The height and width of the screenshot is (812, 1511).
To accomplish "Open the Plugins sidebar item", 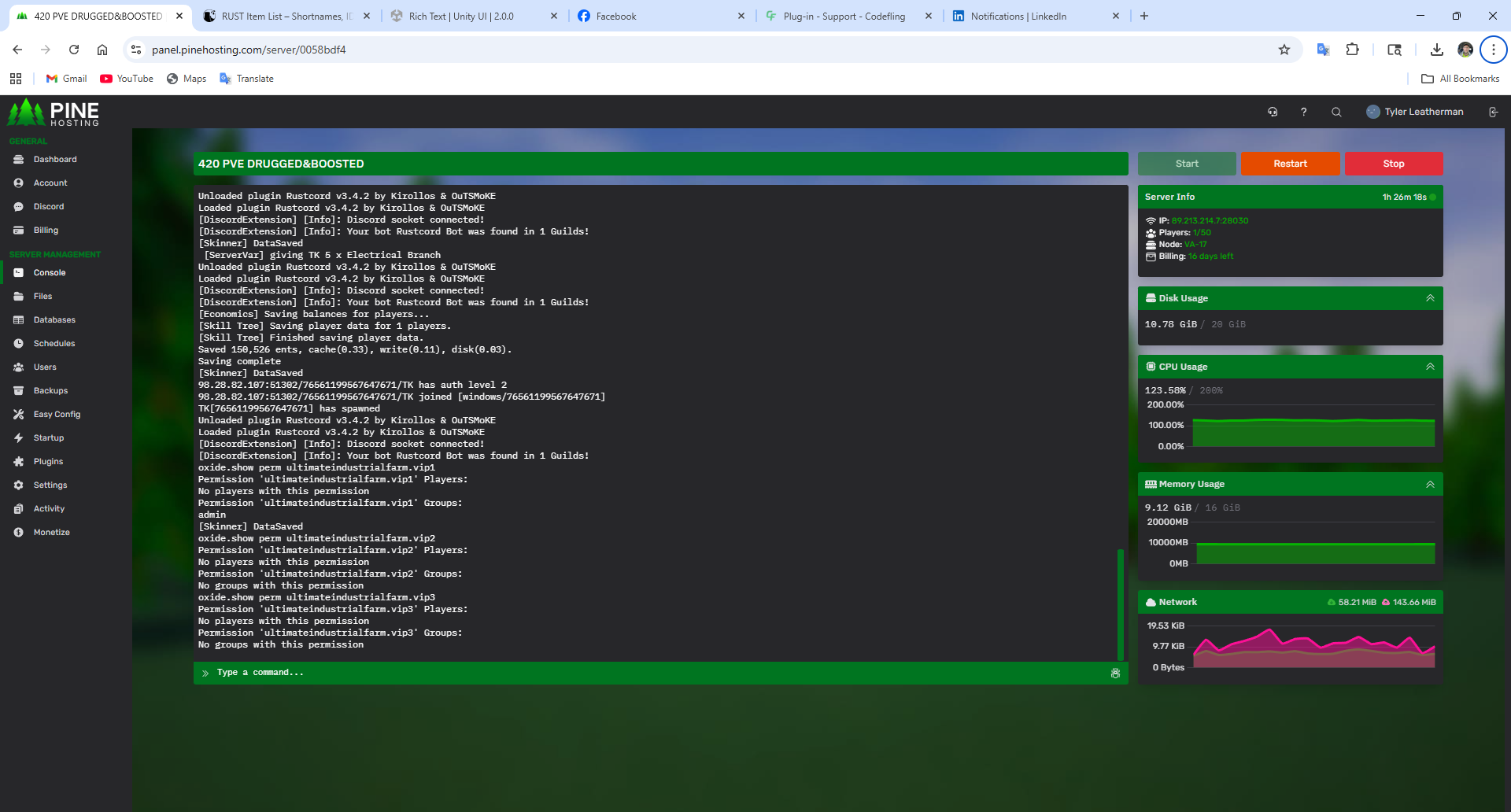I will click(48, 462).
